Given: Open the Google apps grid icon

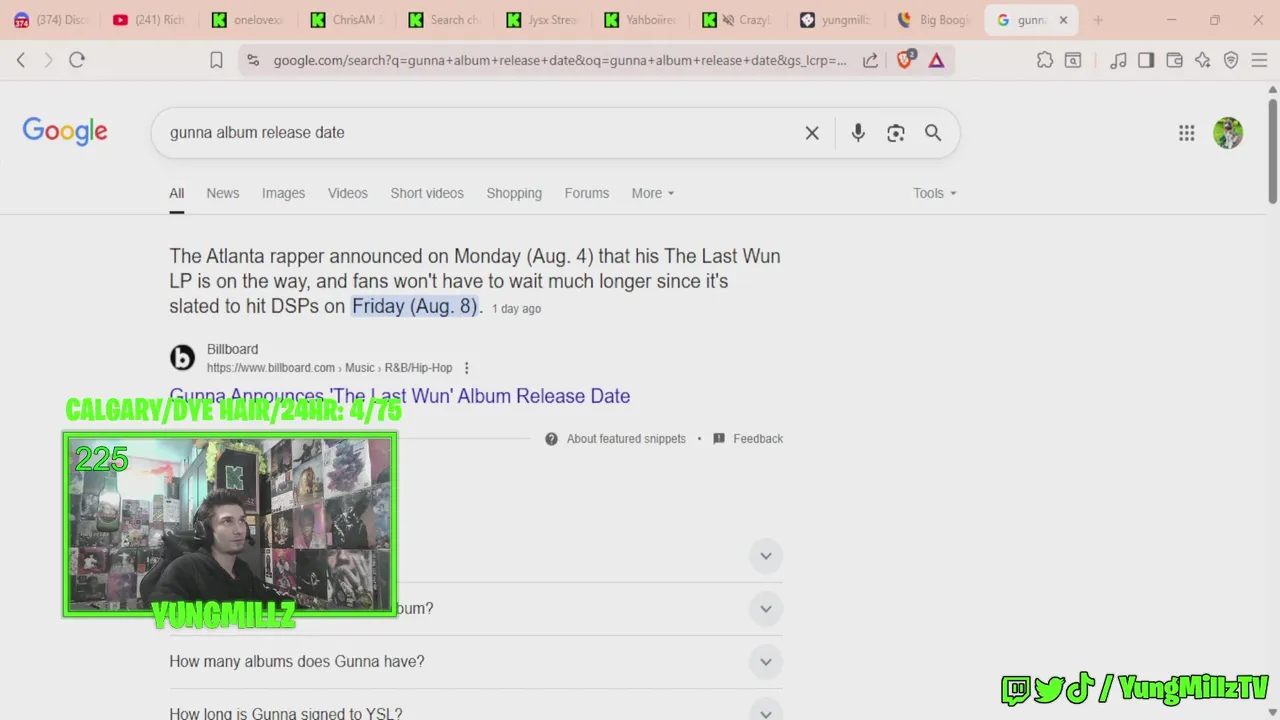Looking at the screenshot, I should pos(1187,133).
